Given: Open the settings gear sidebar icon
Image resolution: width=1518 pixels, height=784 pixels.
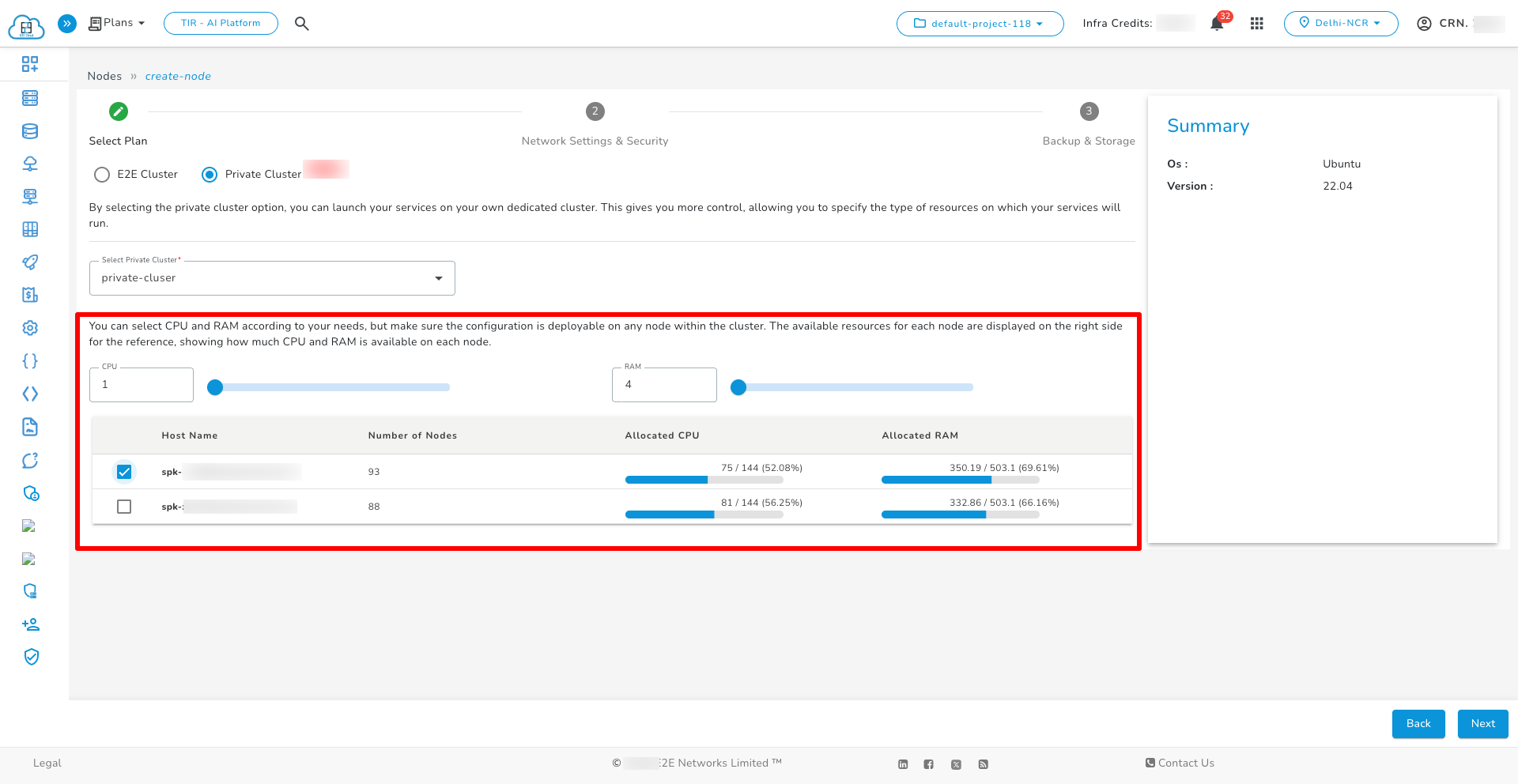Looking at the screenshot, I should pyautogui.click(x=30, y=328).
